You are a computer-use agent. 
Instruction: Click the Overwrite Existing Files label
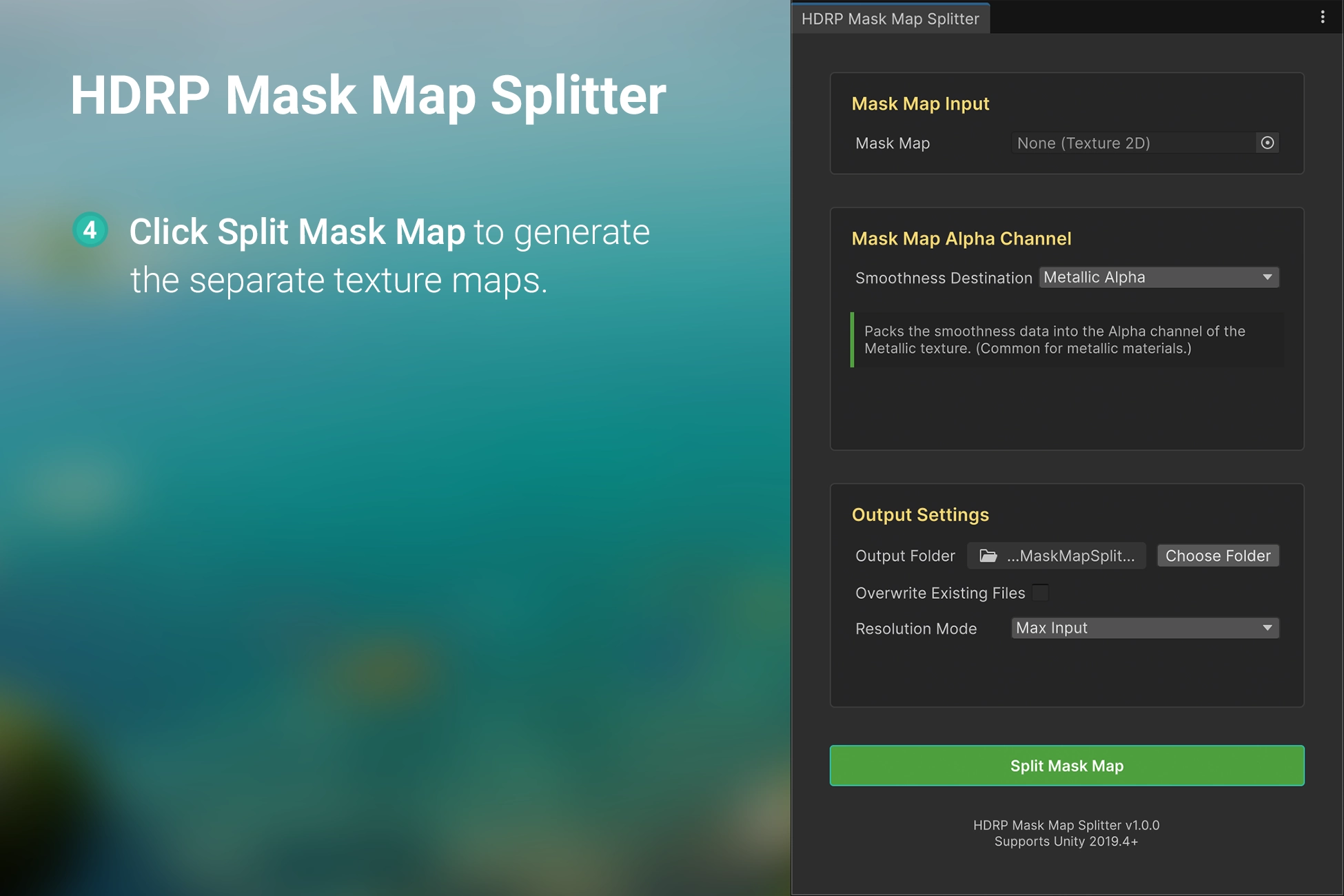click(x=939, y=593)
